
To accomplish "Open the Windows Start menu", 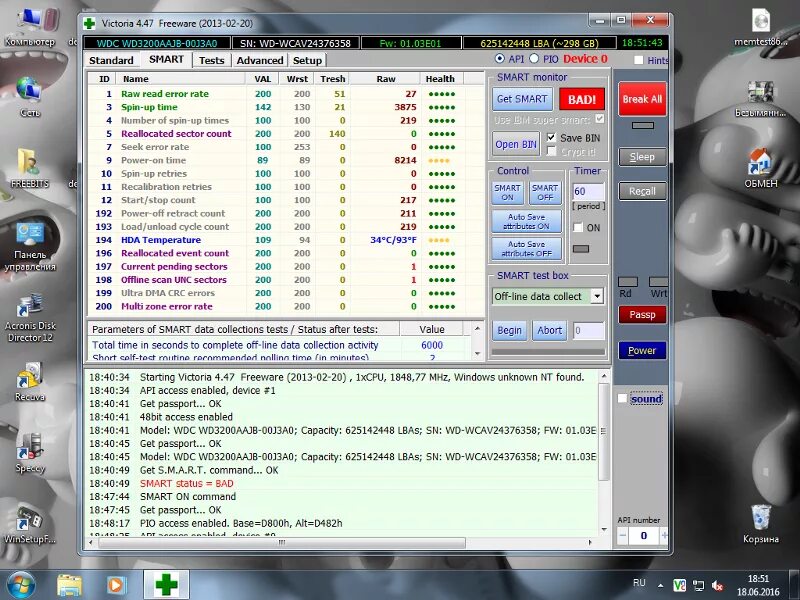I will (x=20, y=585).
